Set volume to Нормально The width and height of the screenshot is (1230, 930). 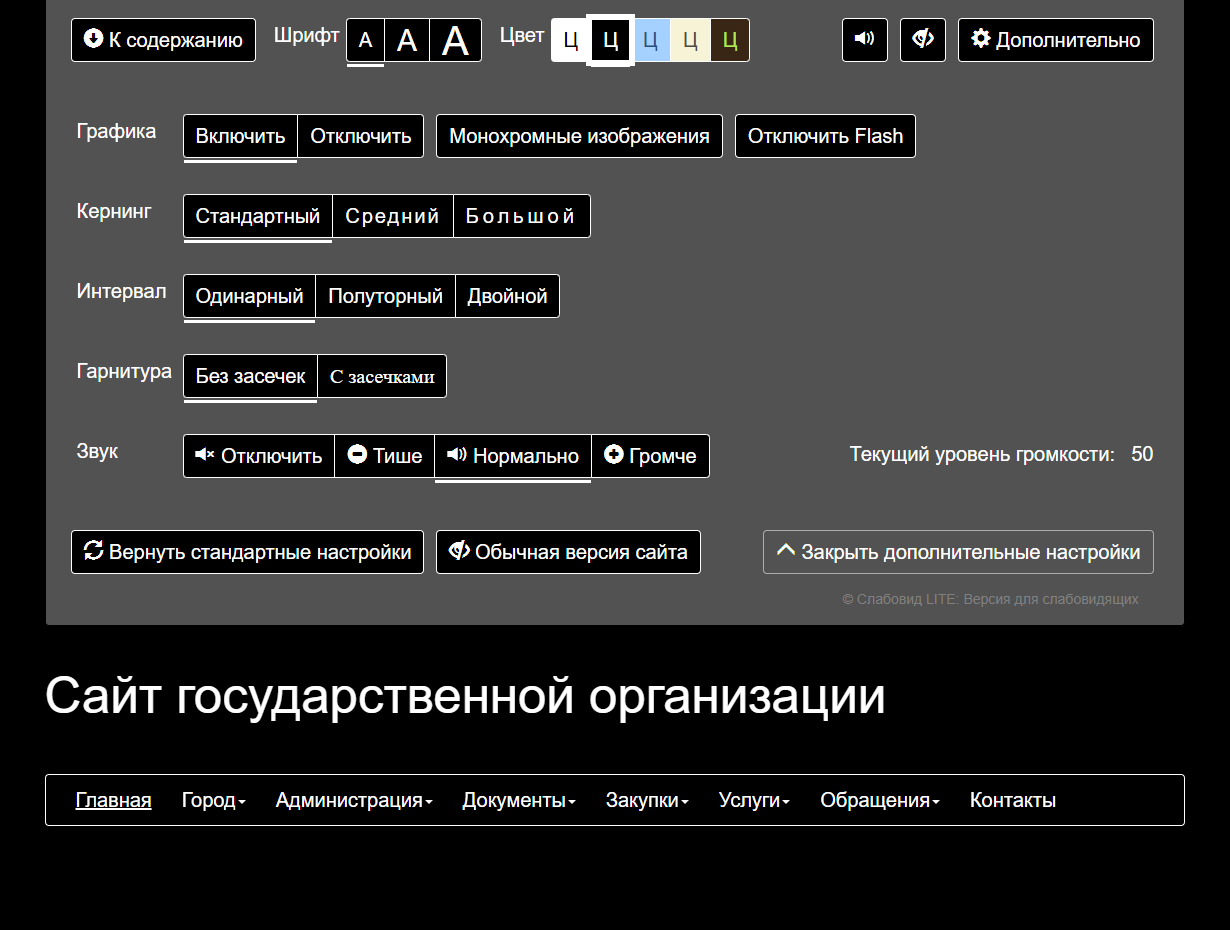pos(513,456)
